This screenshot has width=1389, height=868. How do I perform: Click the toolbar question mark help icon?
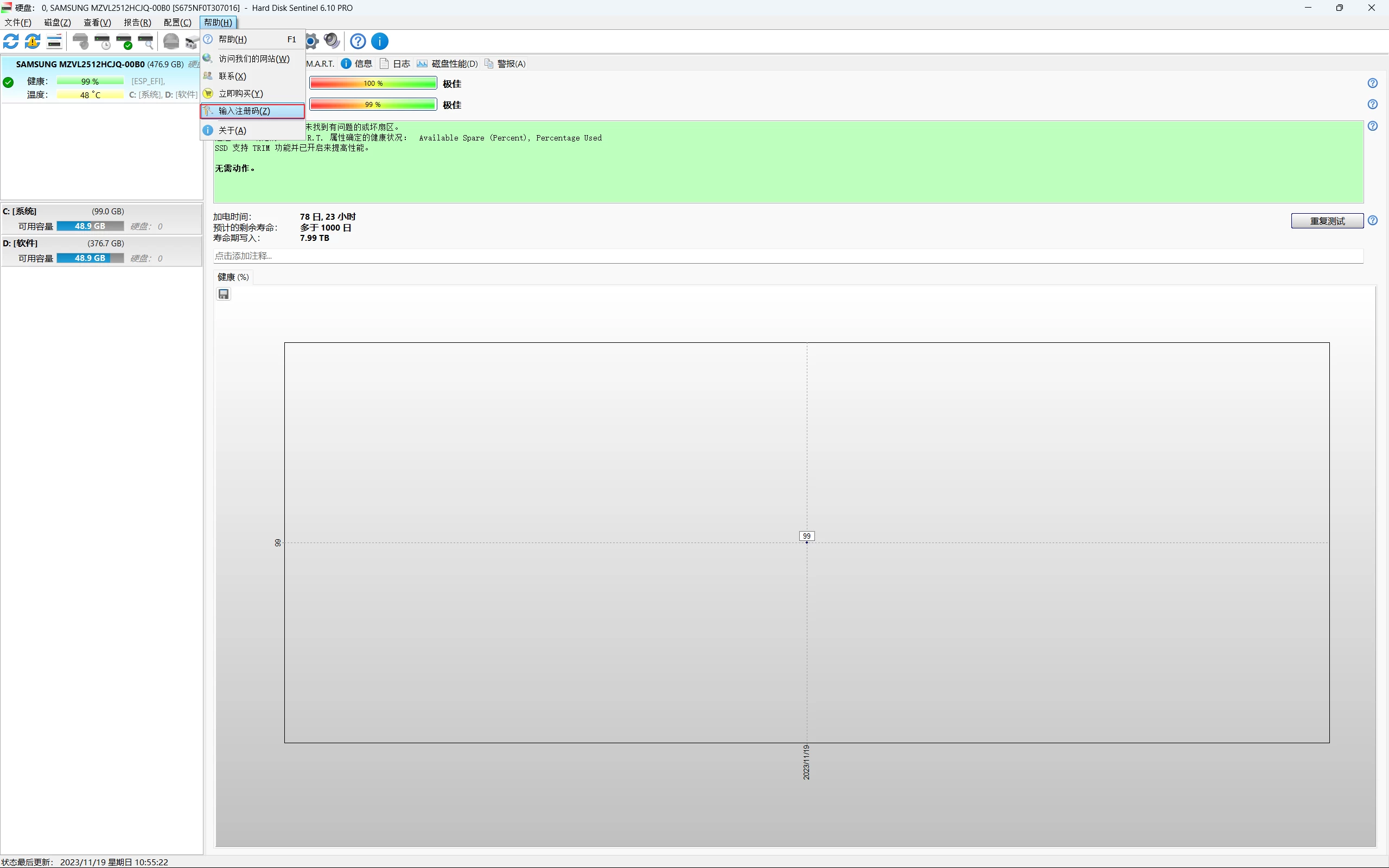[x=358, y=41]
